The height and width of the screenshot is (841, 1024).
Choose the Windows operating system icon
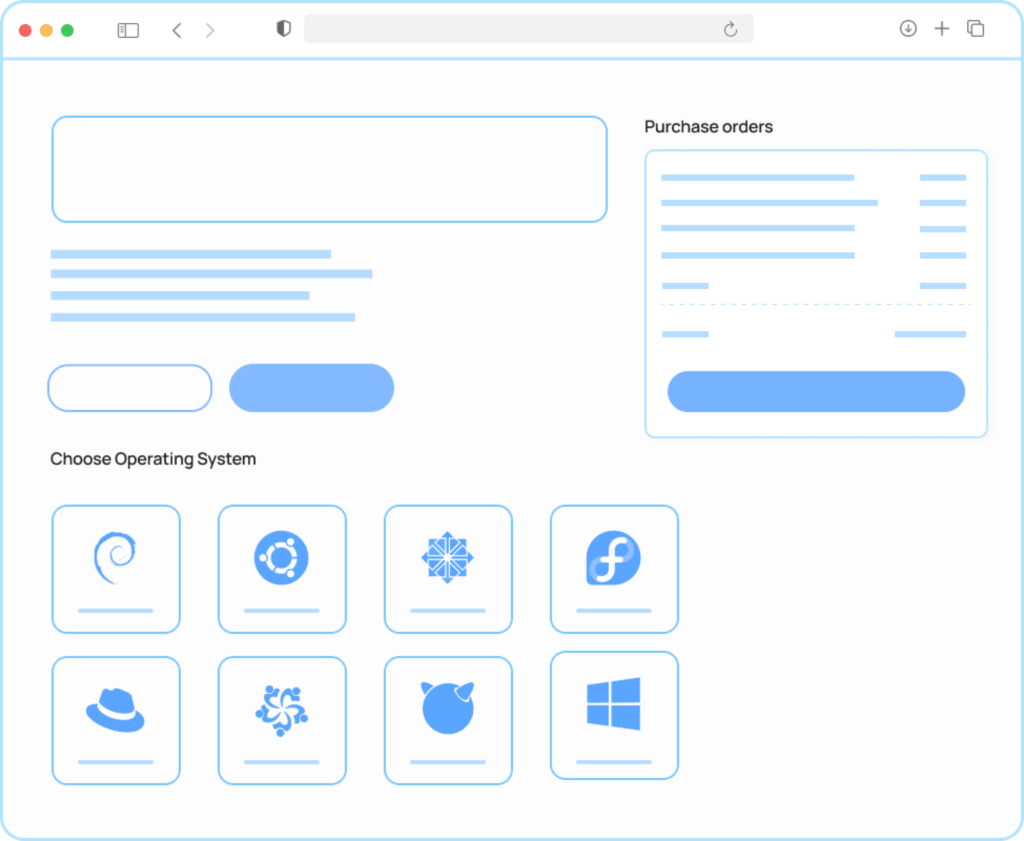coord(613,704)
